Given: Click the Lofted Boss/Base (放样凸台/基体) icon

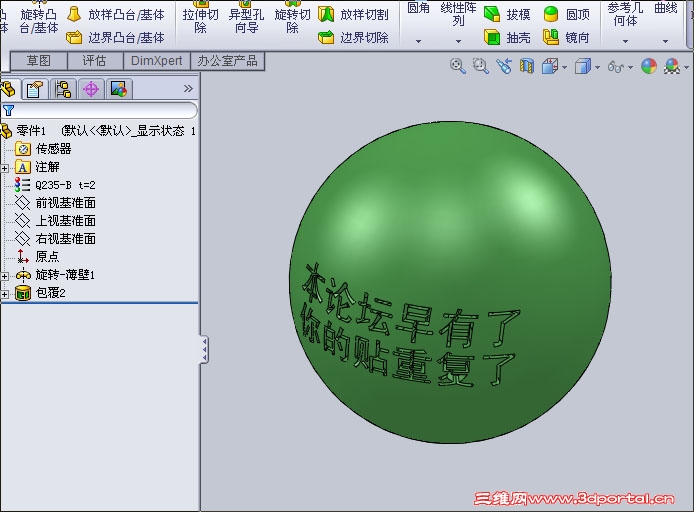Looking at the screenshot, I should coord(74,14).
